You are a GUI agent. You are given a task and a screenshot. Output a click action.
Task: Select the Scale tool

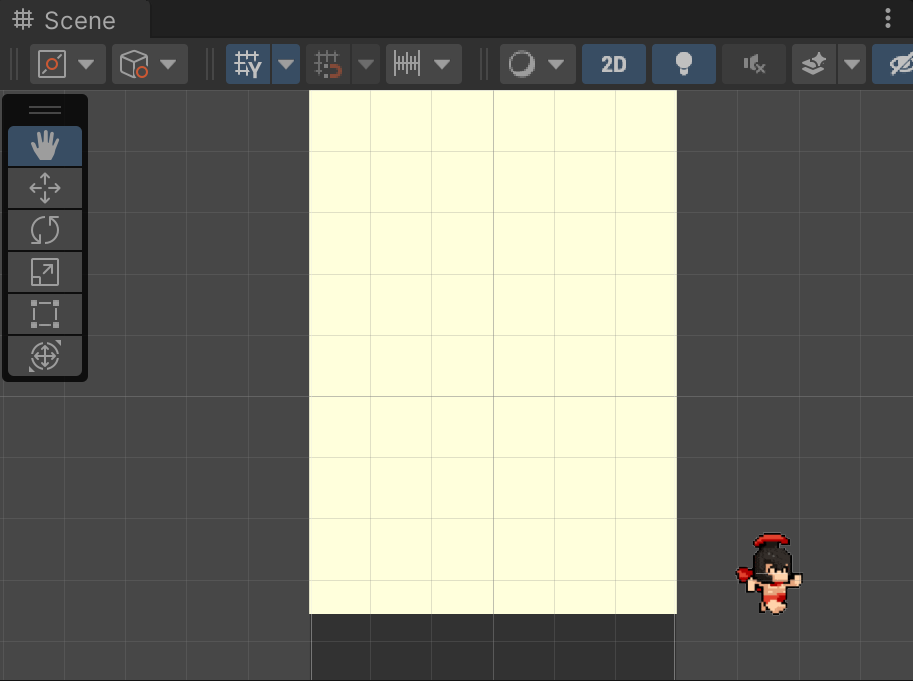(45, 272)
